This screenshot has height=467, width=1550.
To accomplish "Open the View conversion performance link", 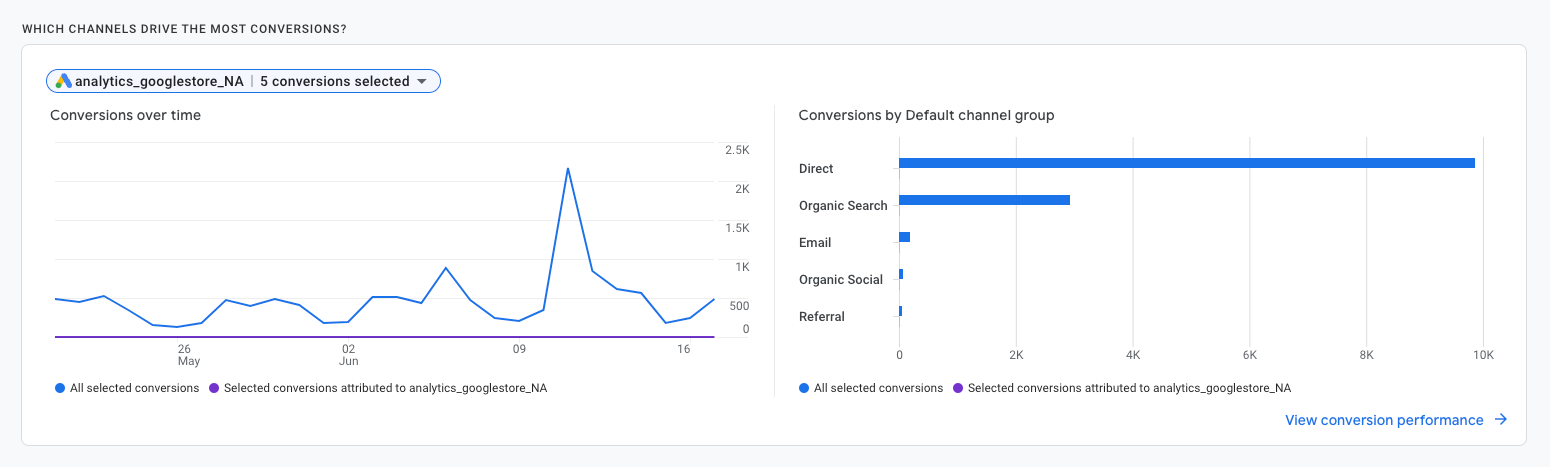I will point(1384,420).
